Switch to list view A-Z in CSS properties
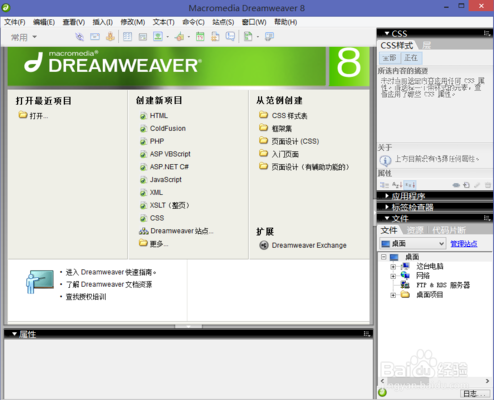This screenshot has width=494, height=400. click(x=397, y=185)
